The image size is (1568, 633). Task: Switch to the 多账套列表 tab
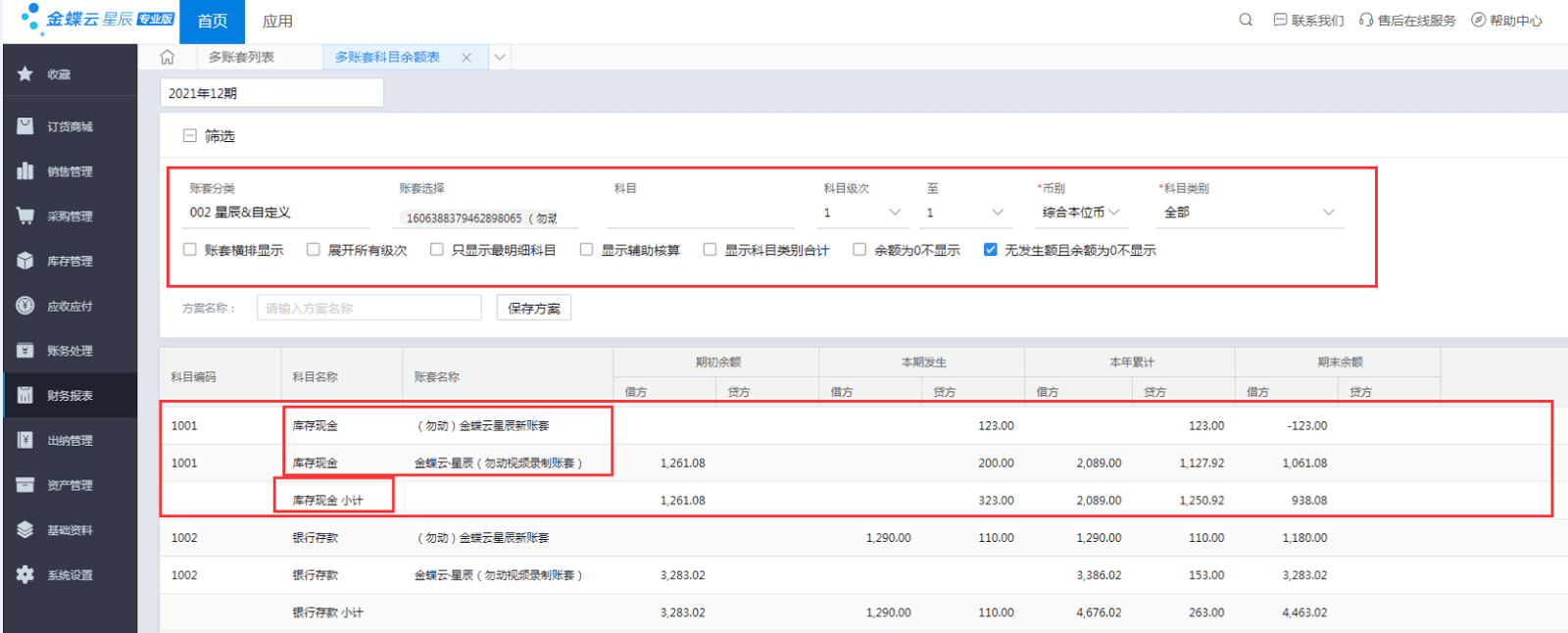tap(241, 58)
